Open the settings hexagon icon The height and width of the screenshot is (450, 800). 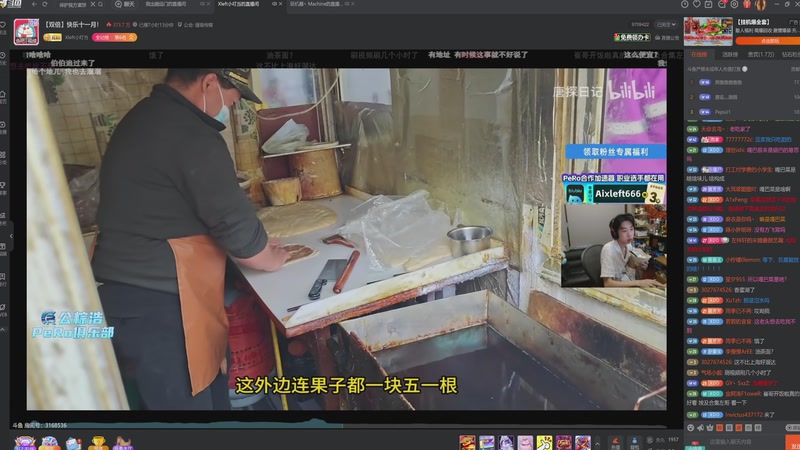point(734,4)
